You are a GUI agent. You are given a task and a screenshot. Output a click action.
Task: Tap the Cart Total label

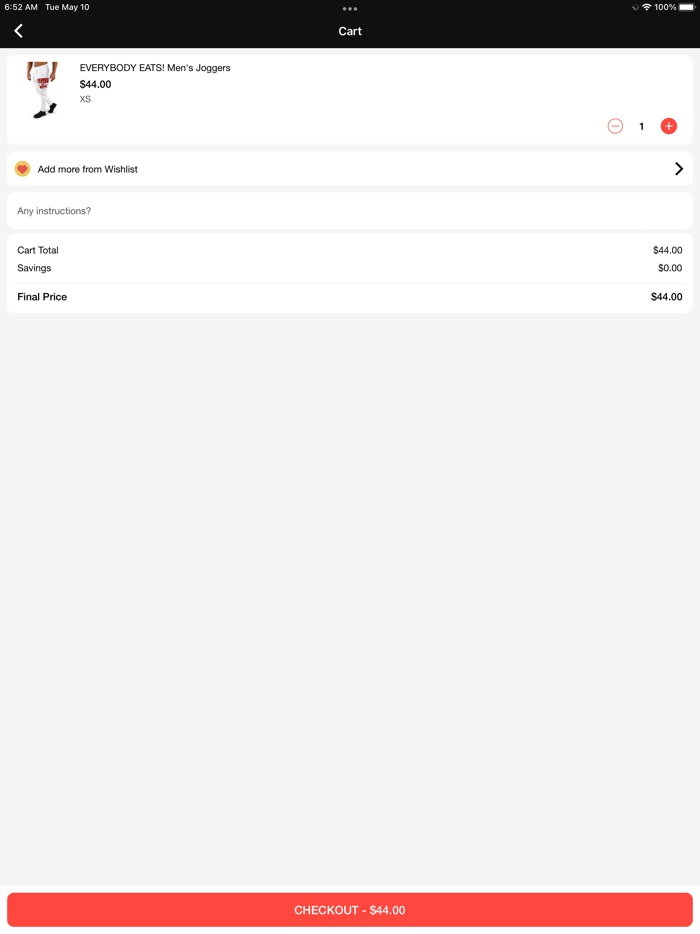[x=38, y=250]
